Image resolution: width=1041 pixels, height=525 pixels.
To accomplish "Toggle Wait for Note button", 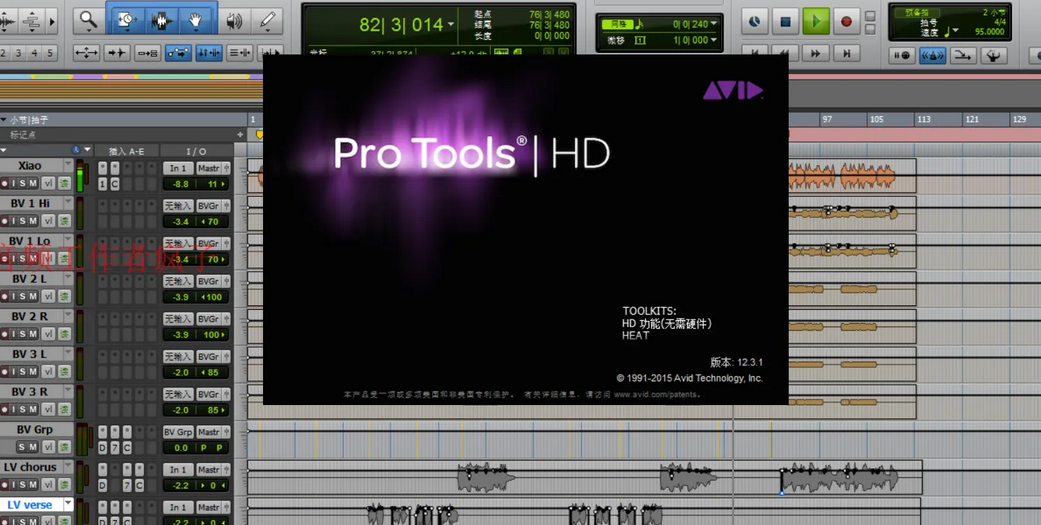I will click(x=902, y=56).
